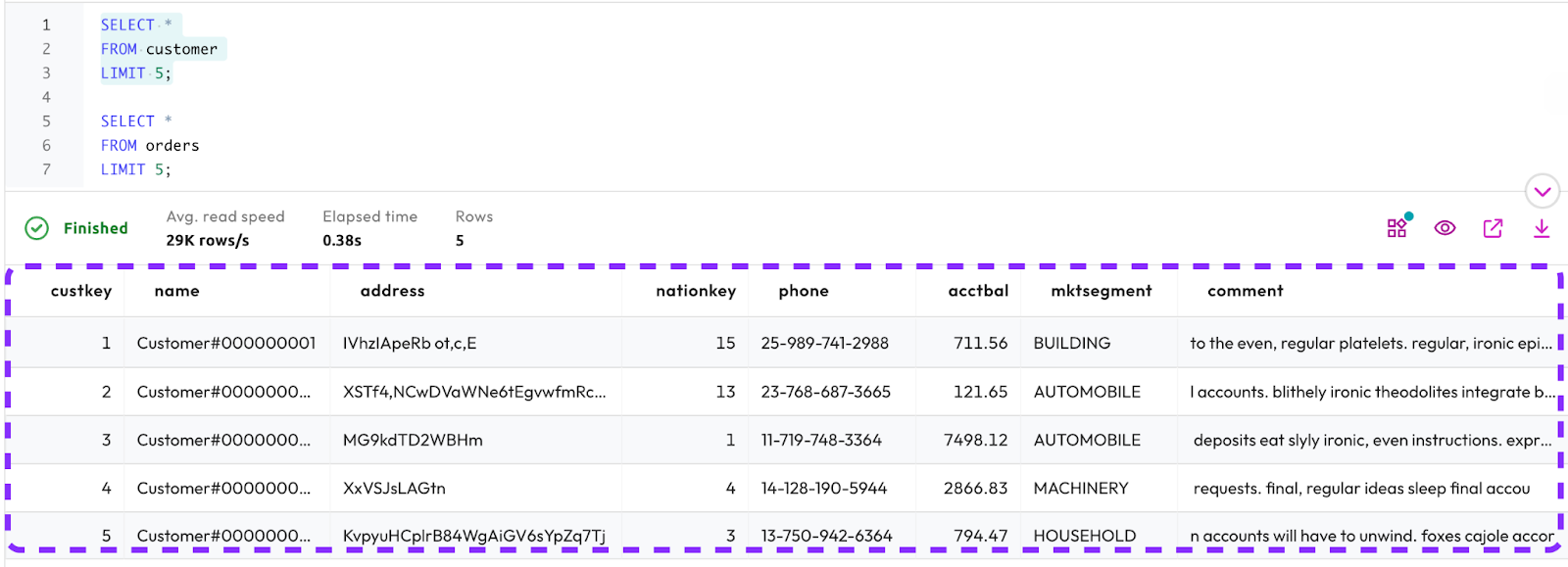Open the visualization widgets icon
Screen dimensions: 1568x567
coord(1397,227)
